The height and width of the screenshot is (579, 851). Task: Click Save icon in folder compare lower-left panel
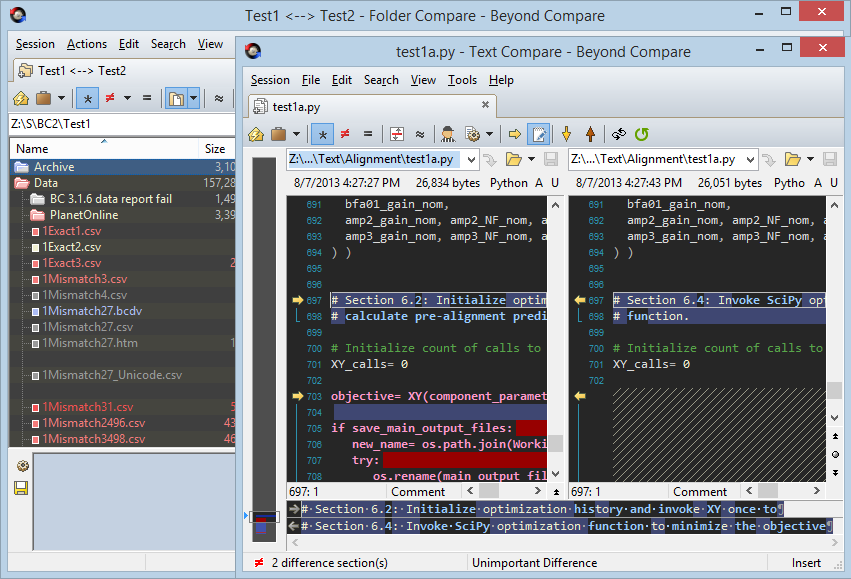[20, 488]
